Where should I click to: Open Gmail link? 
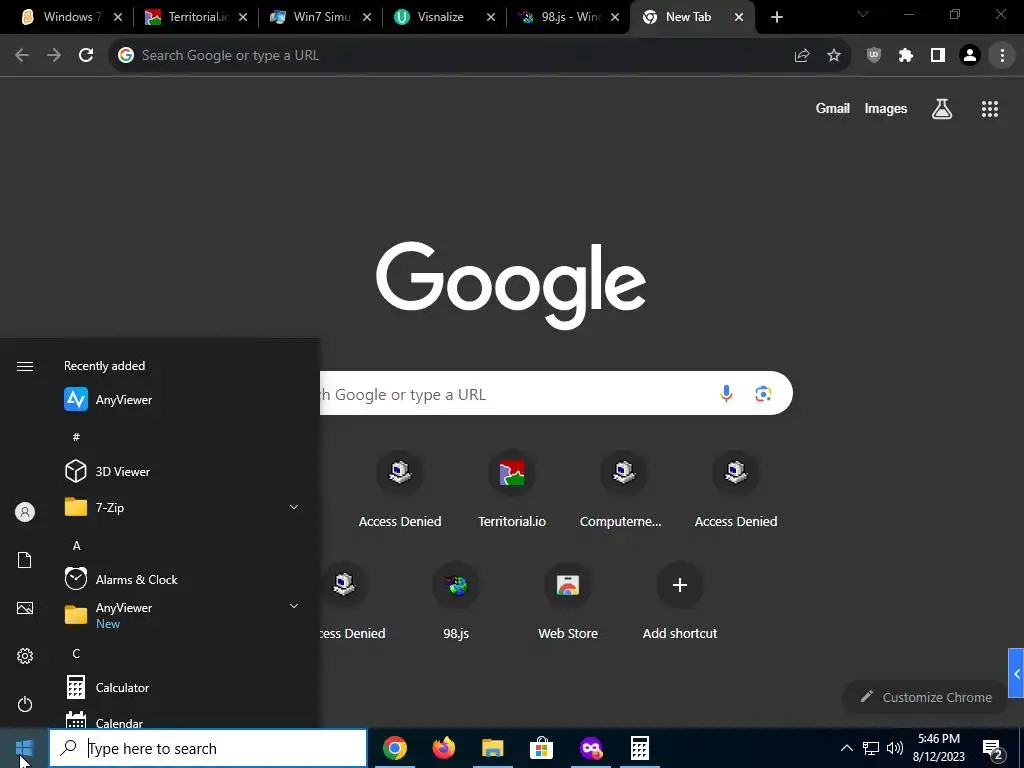point(832,108)
